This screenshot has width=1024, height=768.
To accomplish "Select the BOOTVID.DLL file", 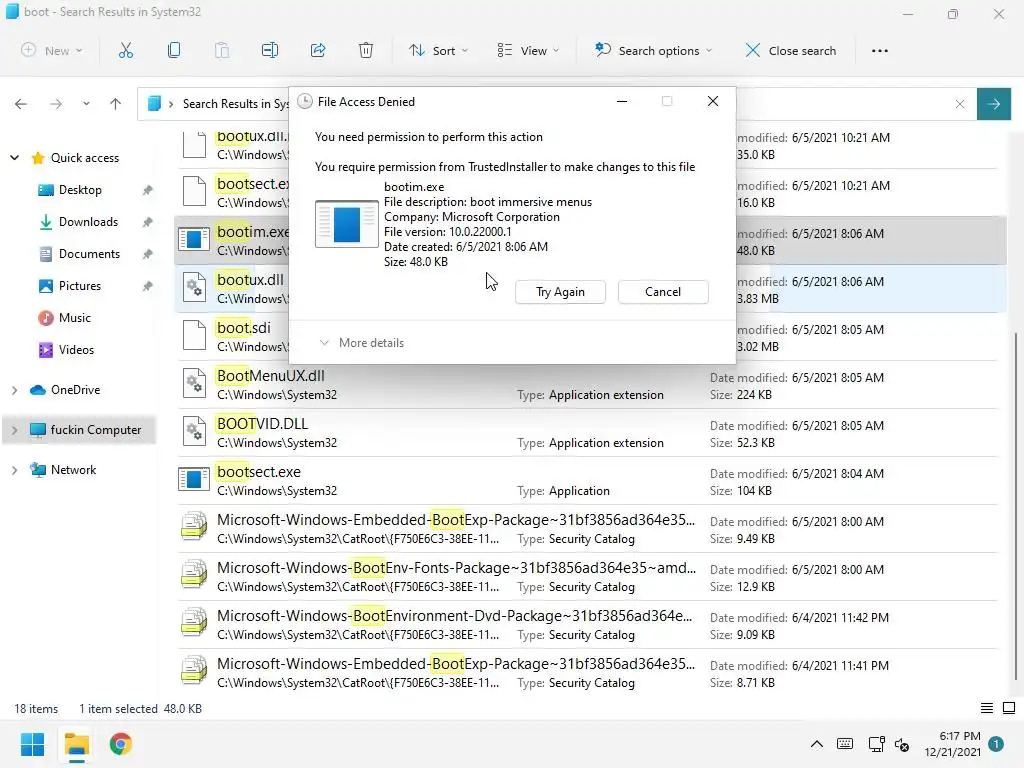I will (588, 432).
